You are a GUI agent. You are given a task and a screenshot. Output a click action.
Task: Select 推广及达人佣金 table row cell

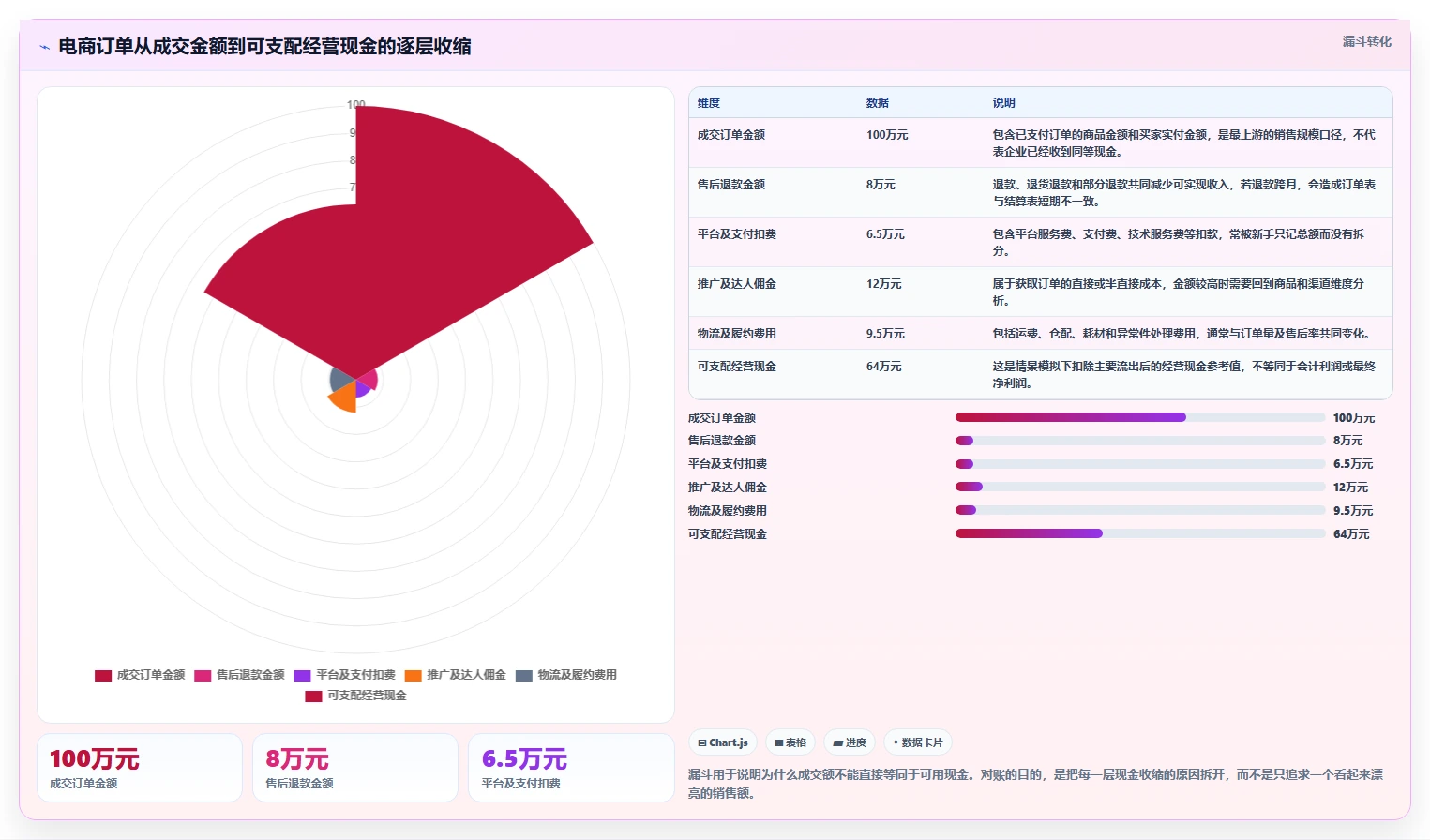click(737, 284)
